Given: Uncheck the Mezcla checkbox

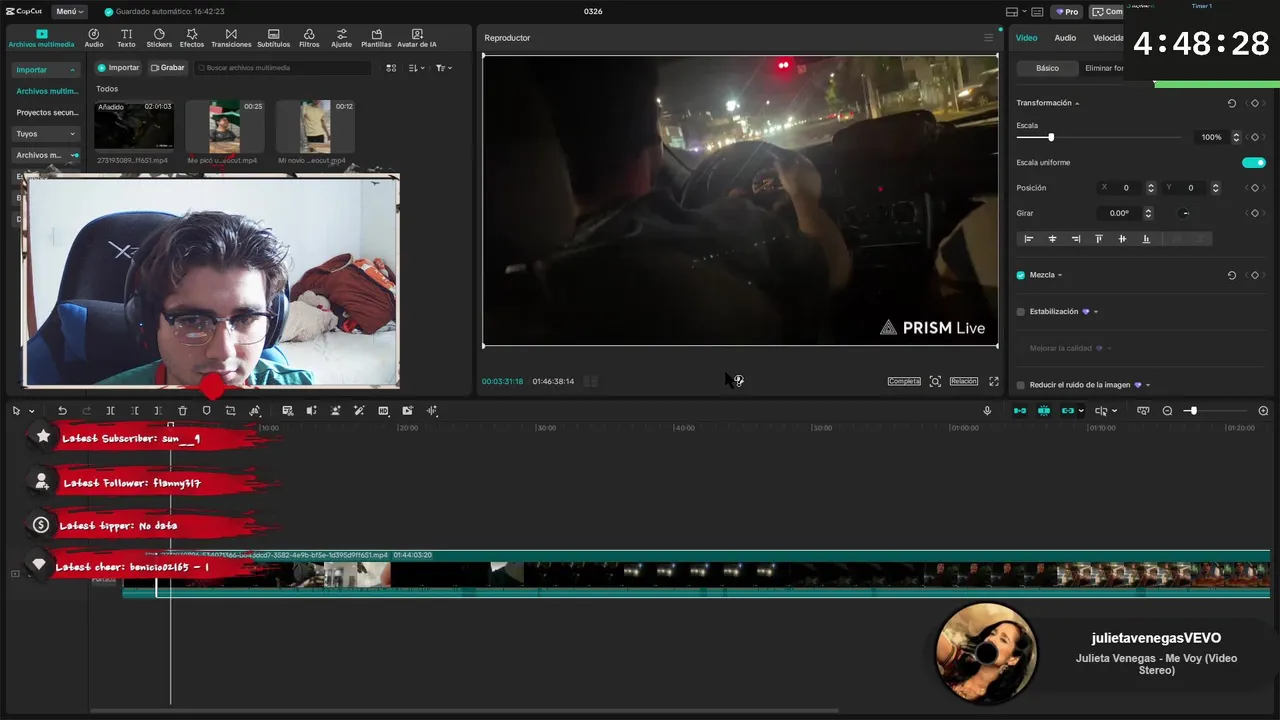Looking at the screenshot, I should pyautogui.click(x=1021, y=275).
